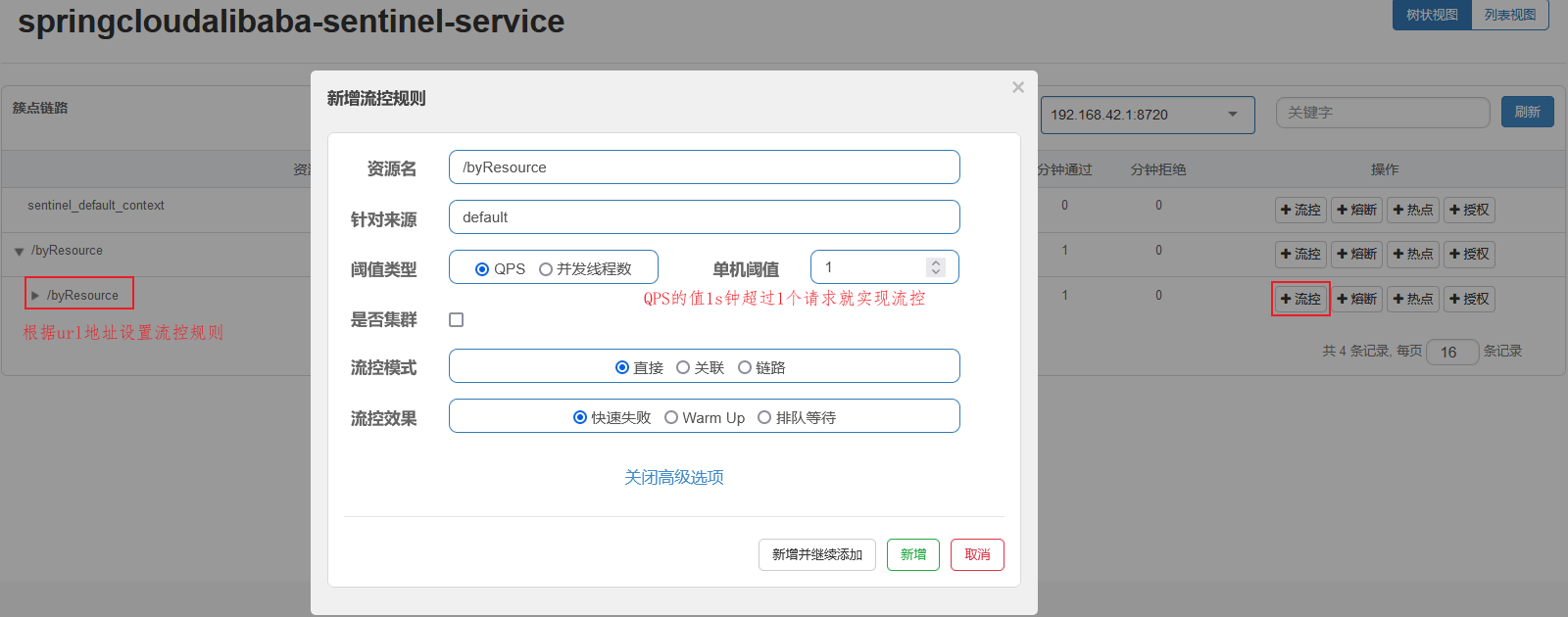Screen dimensions: 1568x617
Task: Switch to 树状视图 tab
Action: [1432, 15]
